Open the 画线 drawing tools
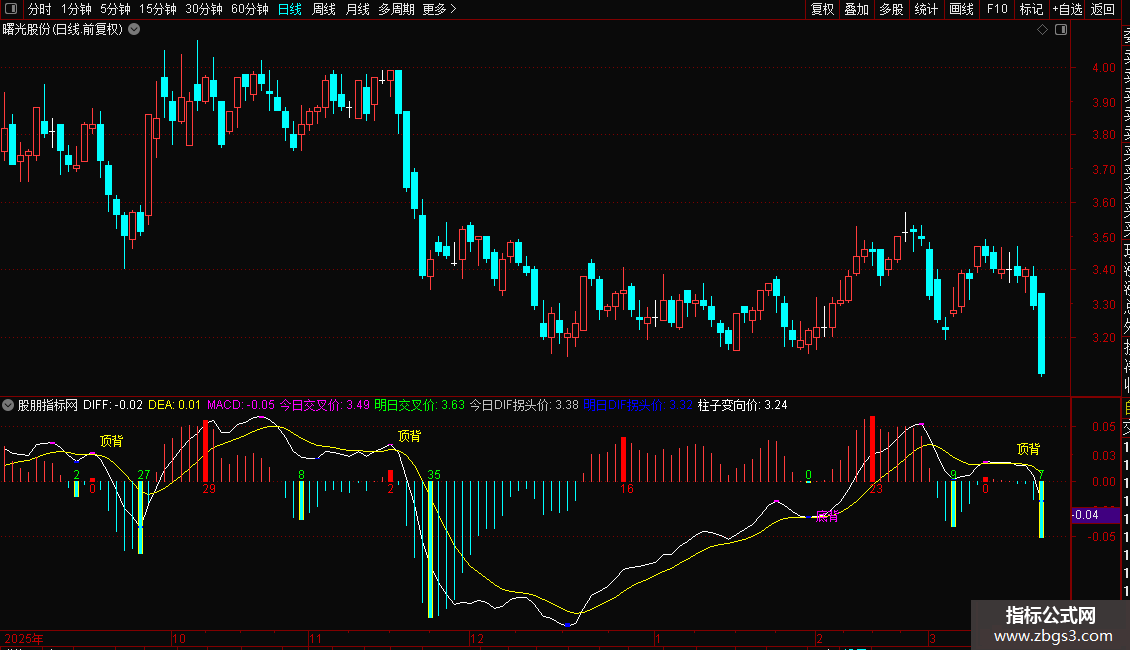 click(961, 9)
